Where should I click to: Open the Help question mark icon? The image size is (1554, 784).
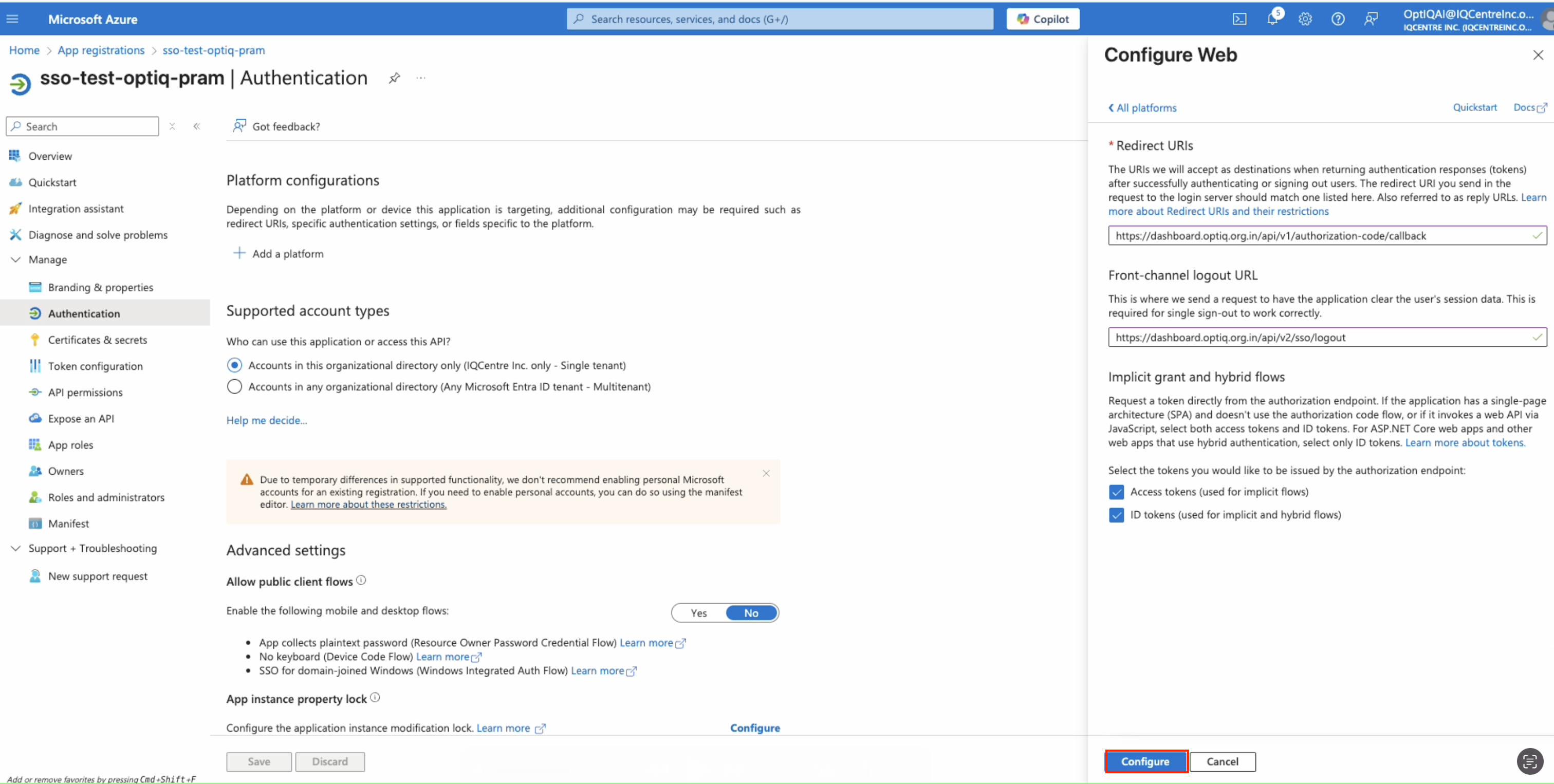pos(1338,20)
